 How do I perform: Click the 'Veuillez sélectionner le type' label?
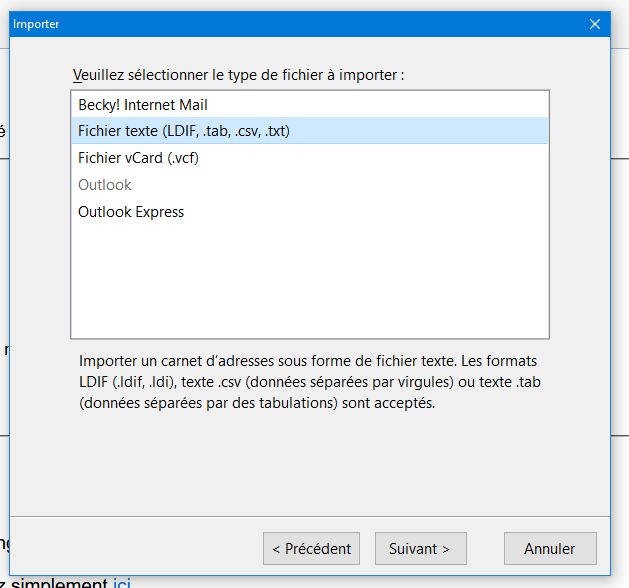(x=238, y=75)
